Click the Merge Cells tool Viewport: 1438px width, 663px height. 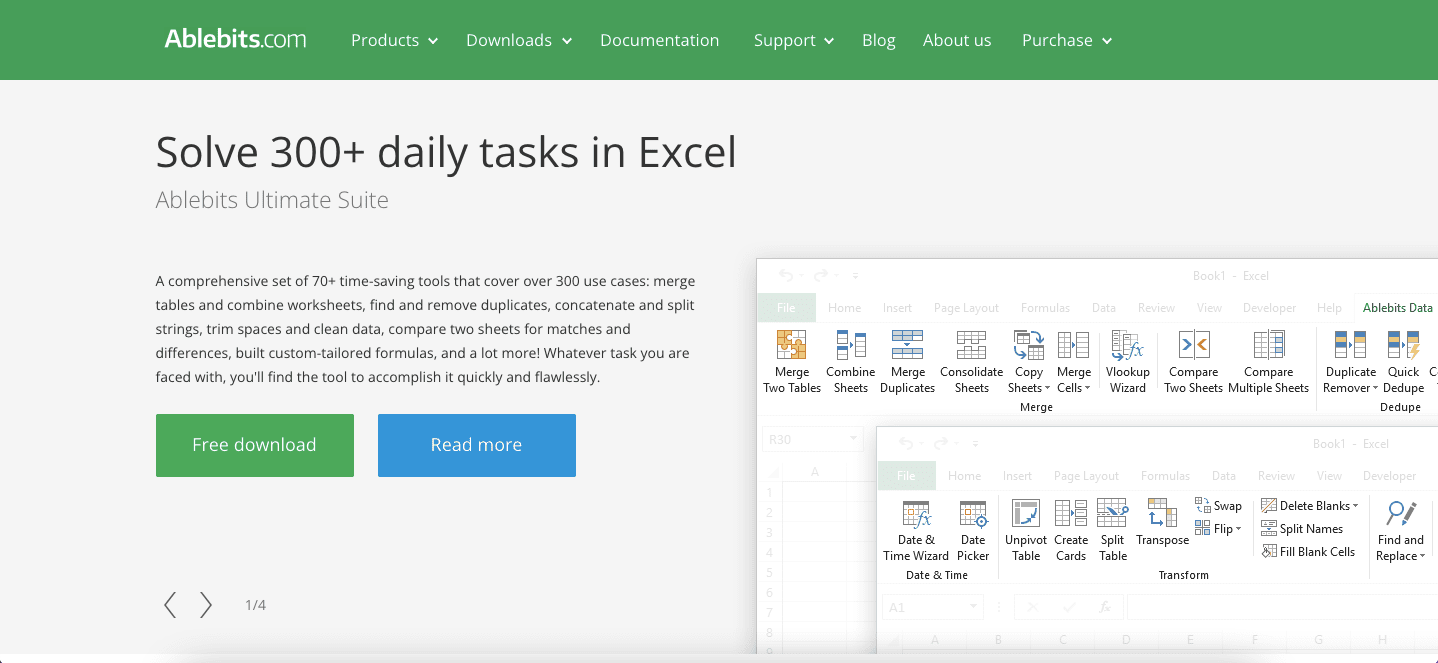click(1074, 362)
